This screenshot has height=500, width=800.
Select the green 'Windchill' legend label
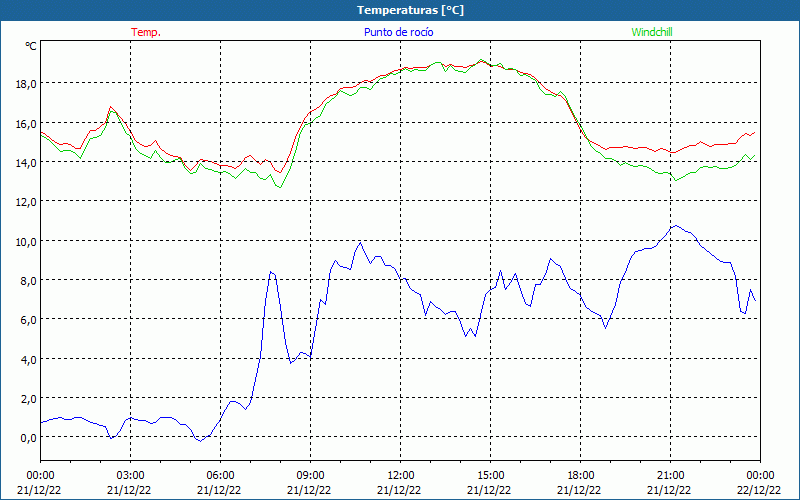(x=652, y=32)
